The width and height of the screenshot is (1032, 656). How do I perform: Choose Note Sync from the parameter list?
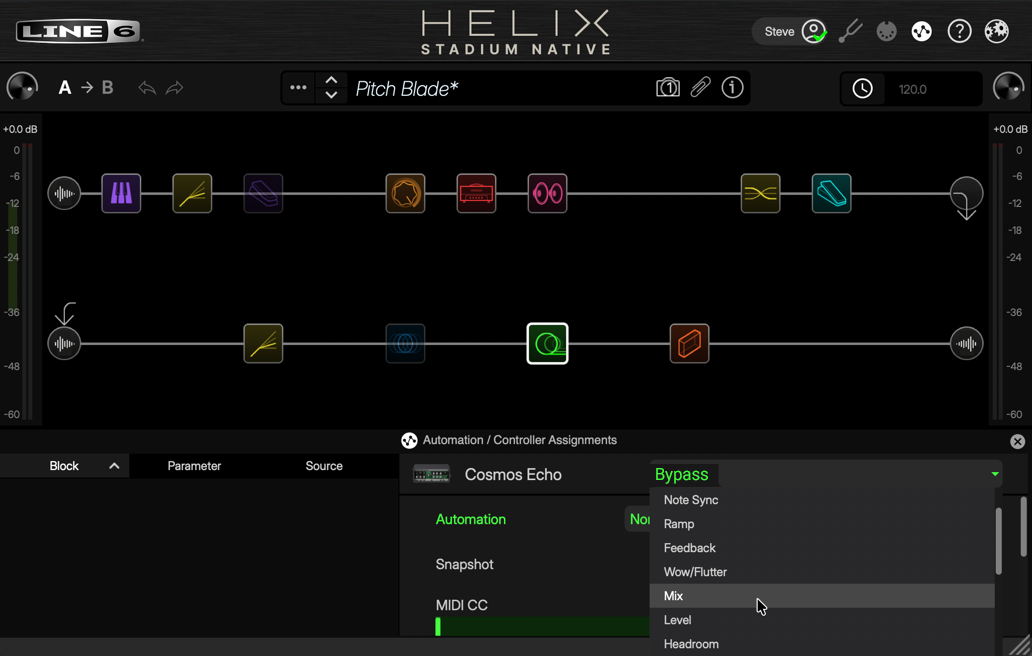[821, 500]
